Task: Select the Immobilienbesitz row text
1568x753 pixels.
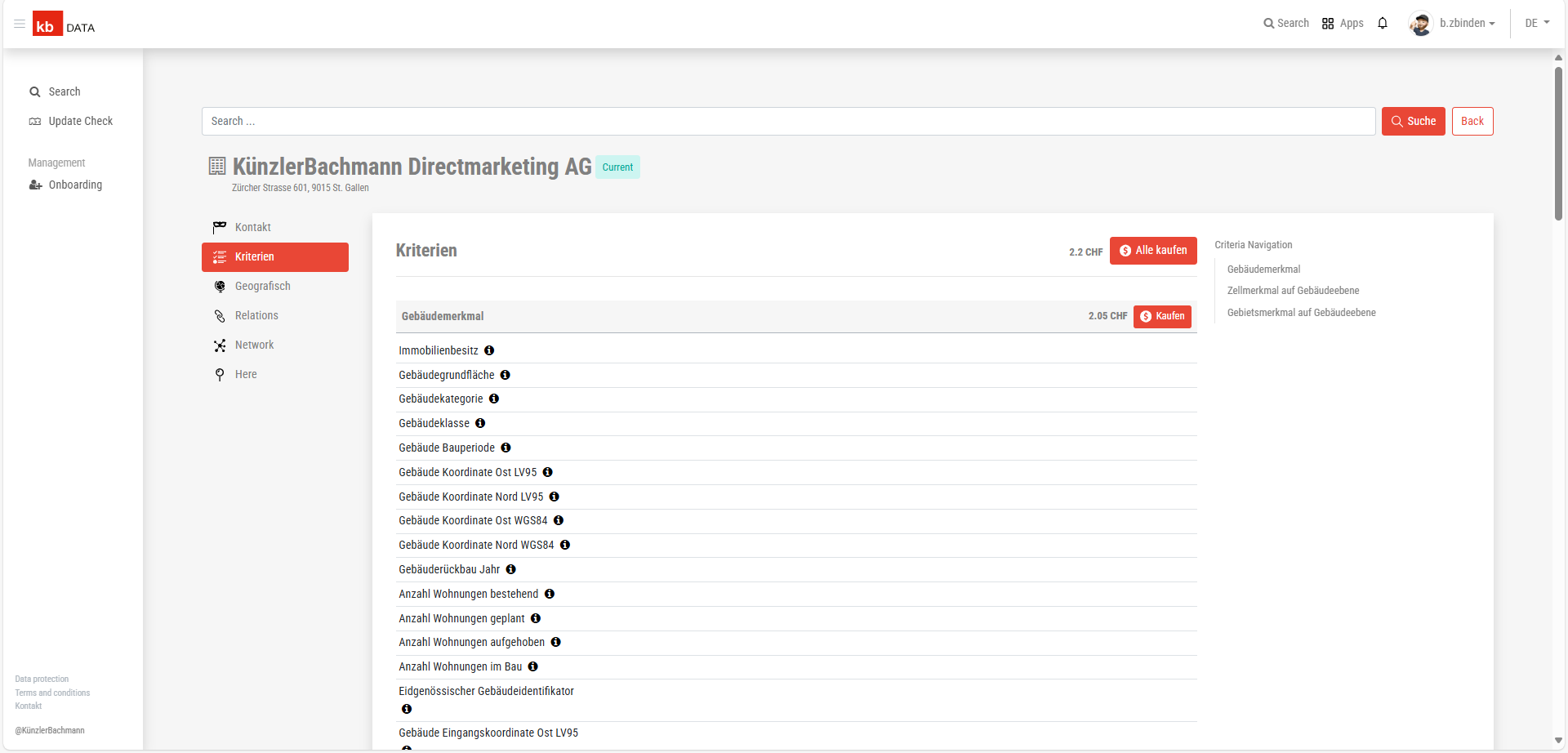Action: click(x=439, y=350)
